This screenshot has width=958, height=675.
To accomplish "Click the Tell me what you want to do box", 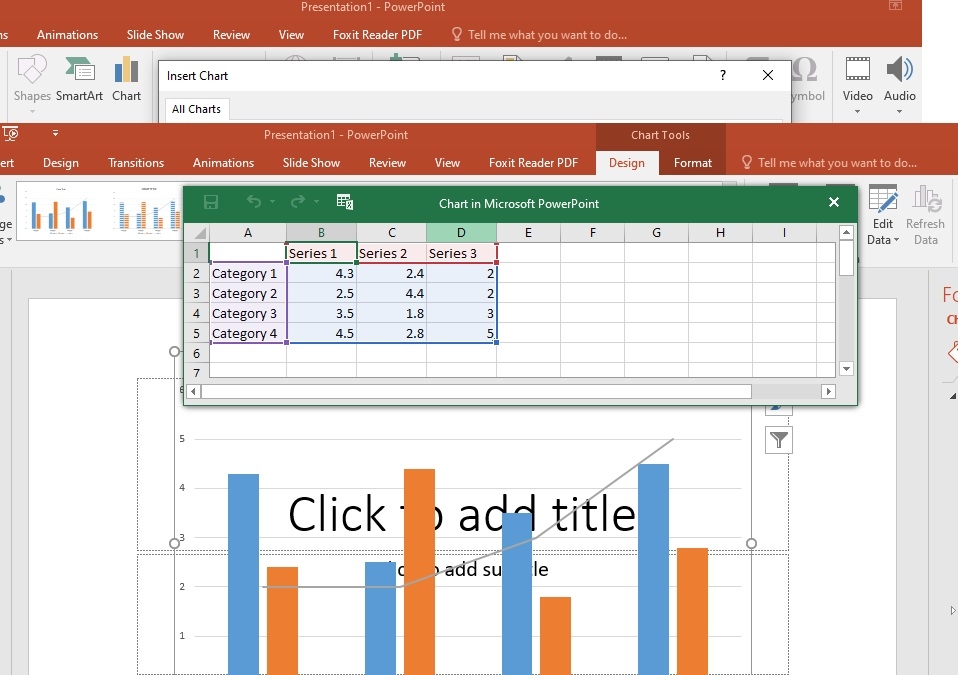I will [836, 163].
